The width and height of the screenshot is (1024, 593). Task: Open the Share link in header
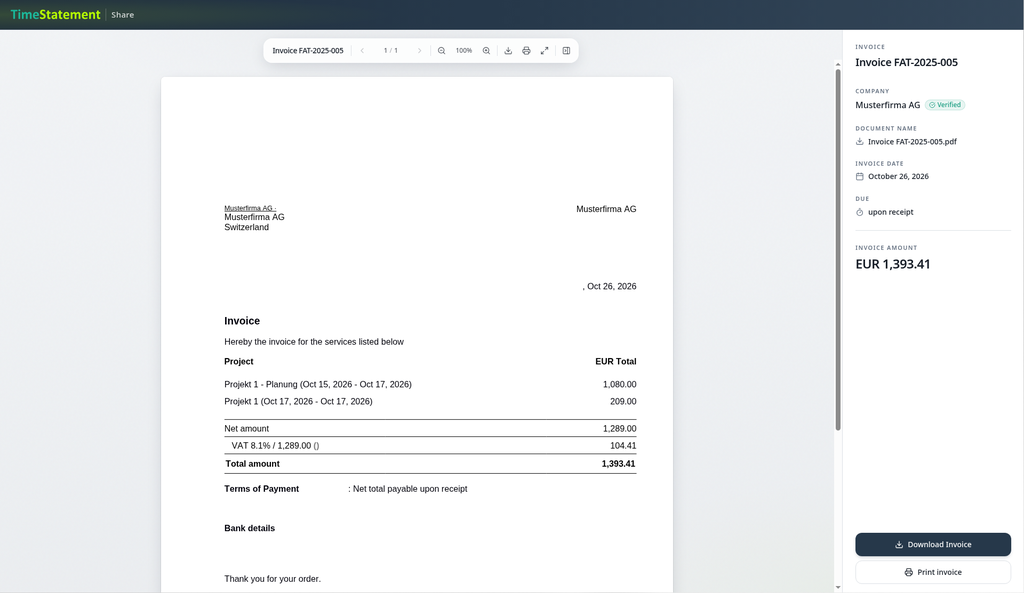122,14
